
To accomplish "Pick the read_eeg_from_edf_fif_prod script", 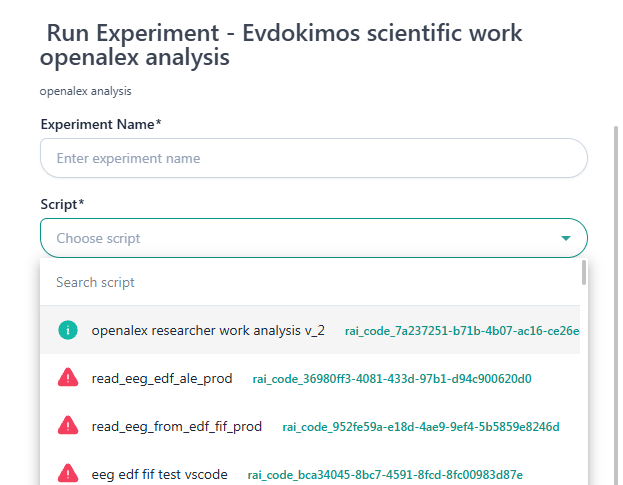I will coord(176,426).
